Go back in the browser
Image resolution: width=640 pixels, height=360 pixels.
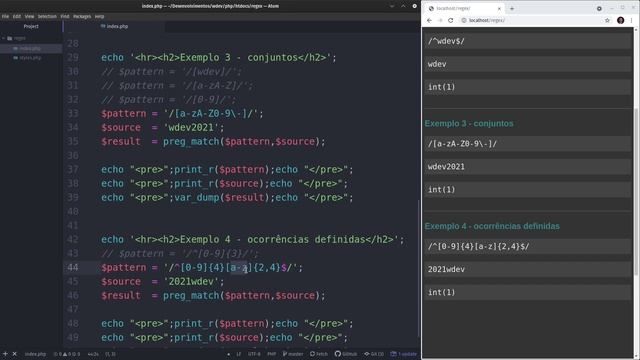pyautogui.click(x=429, y=20)
